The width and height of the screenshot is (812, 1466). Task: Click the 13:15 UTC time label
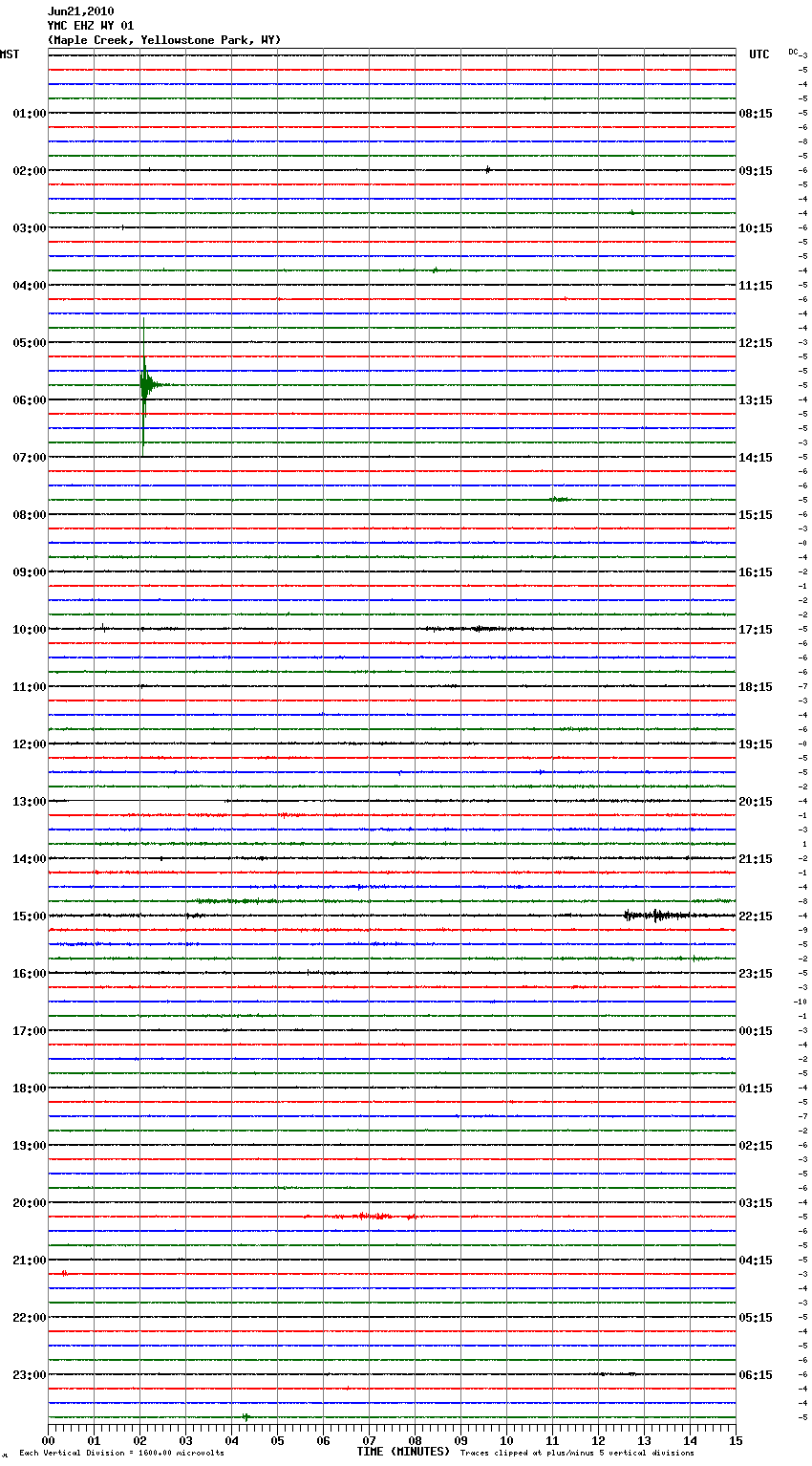756,400
